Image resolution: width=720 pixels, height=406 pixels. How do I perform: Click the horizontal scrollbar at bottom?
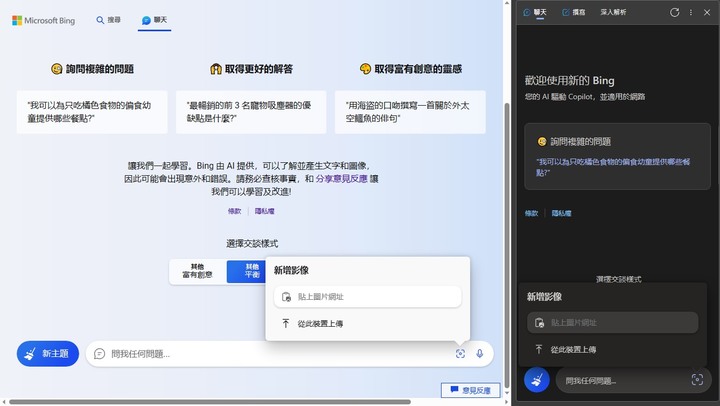[x=210, y=401]
